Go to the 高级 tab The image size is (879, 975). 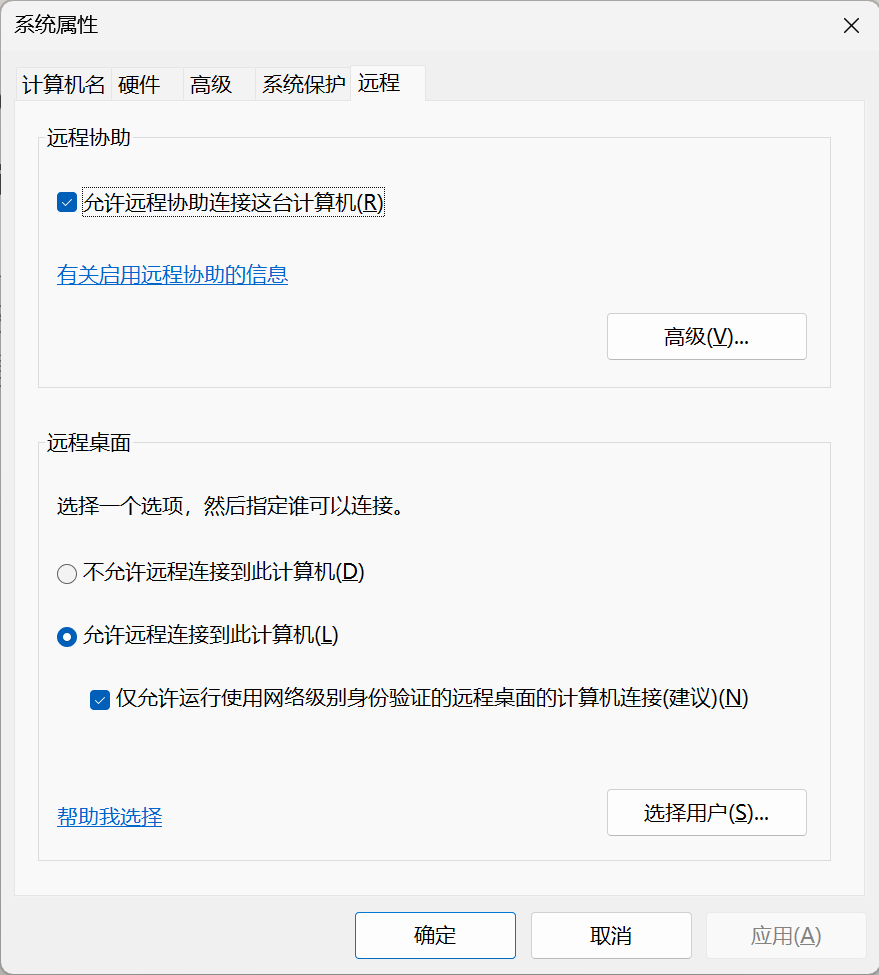(211, 85)
